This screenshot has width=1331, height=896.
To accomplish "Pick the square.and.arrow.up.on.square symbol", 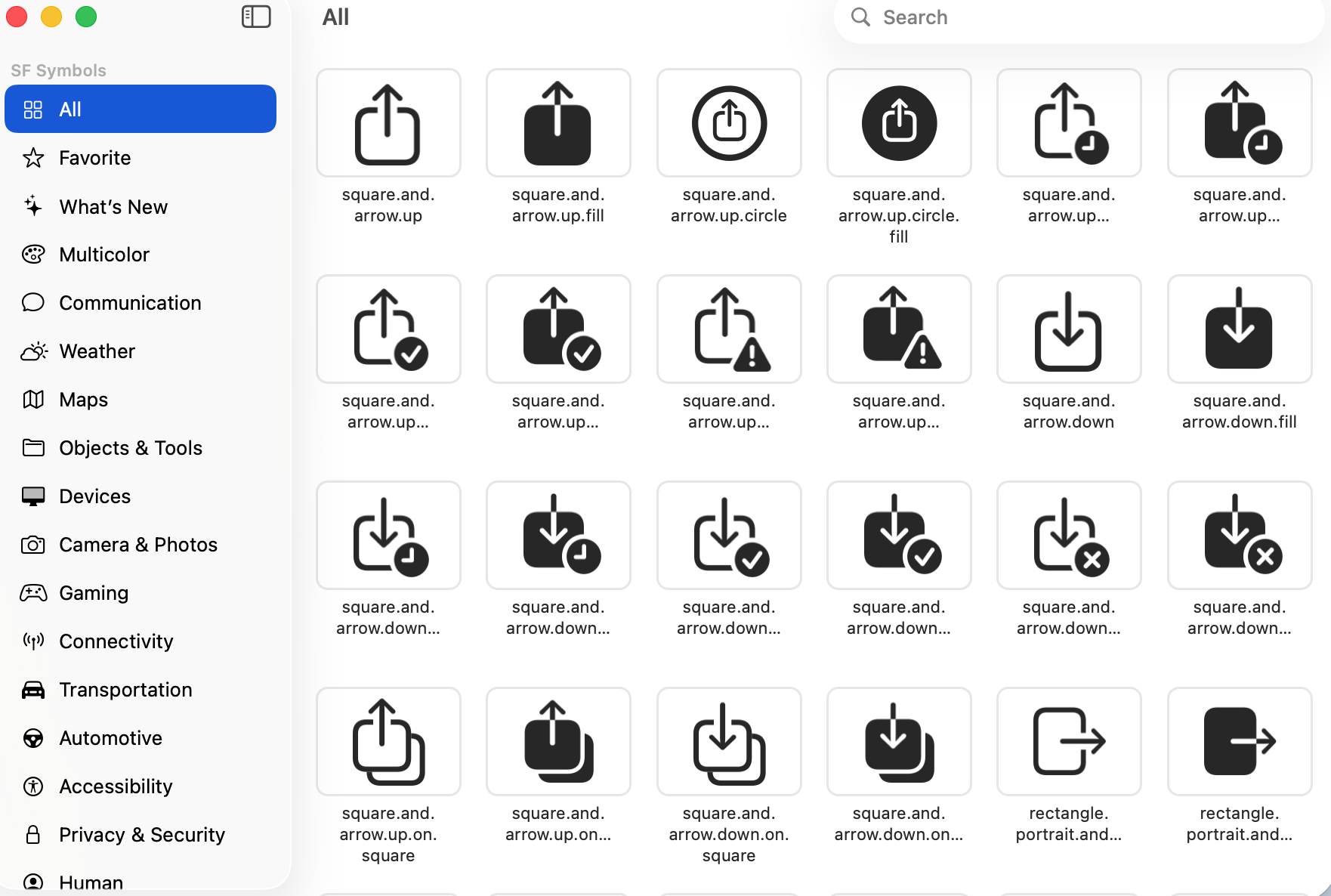I will [388, 742].
